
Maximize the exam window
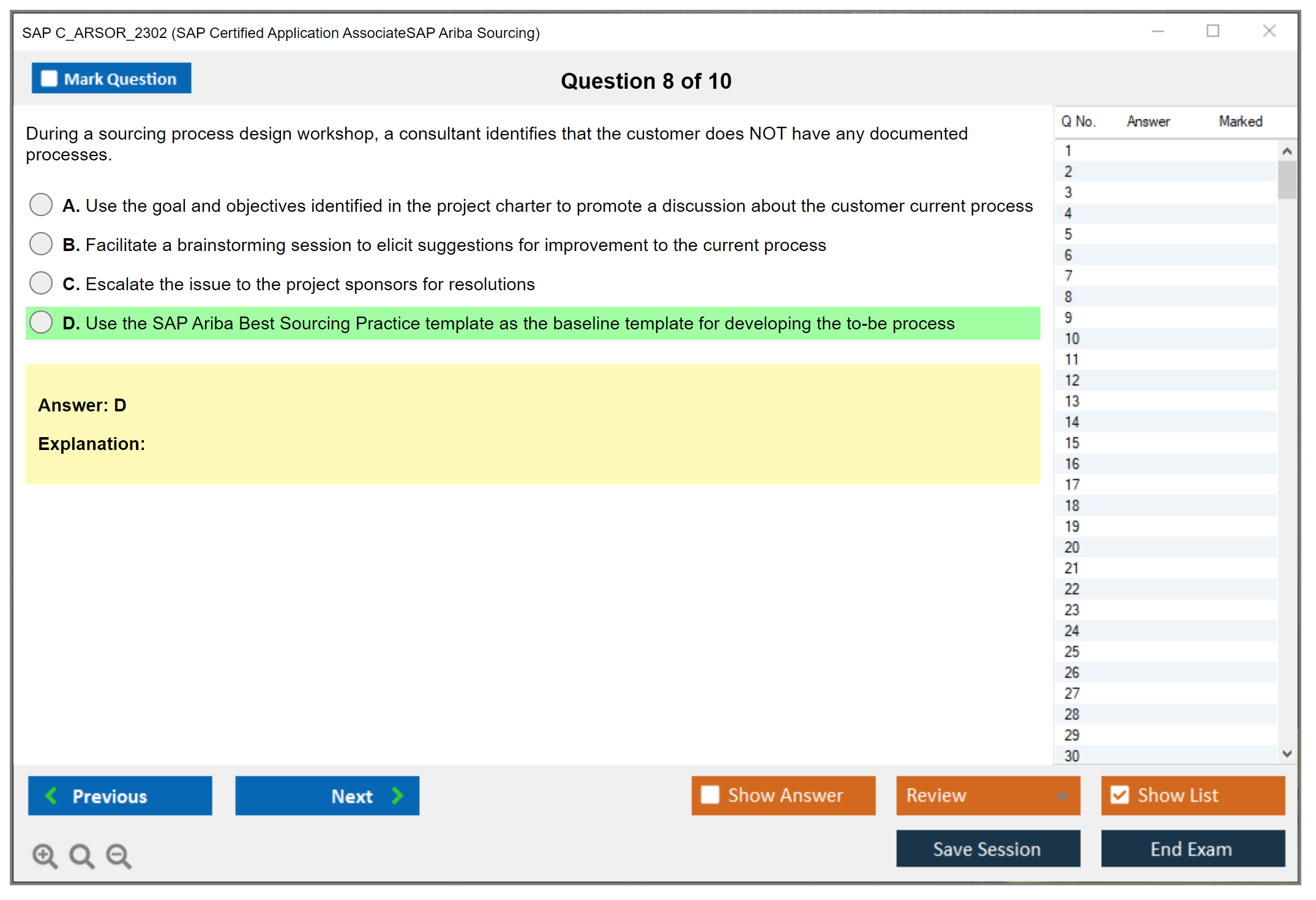[x=1213, y=31]
